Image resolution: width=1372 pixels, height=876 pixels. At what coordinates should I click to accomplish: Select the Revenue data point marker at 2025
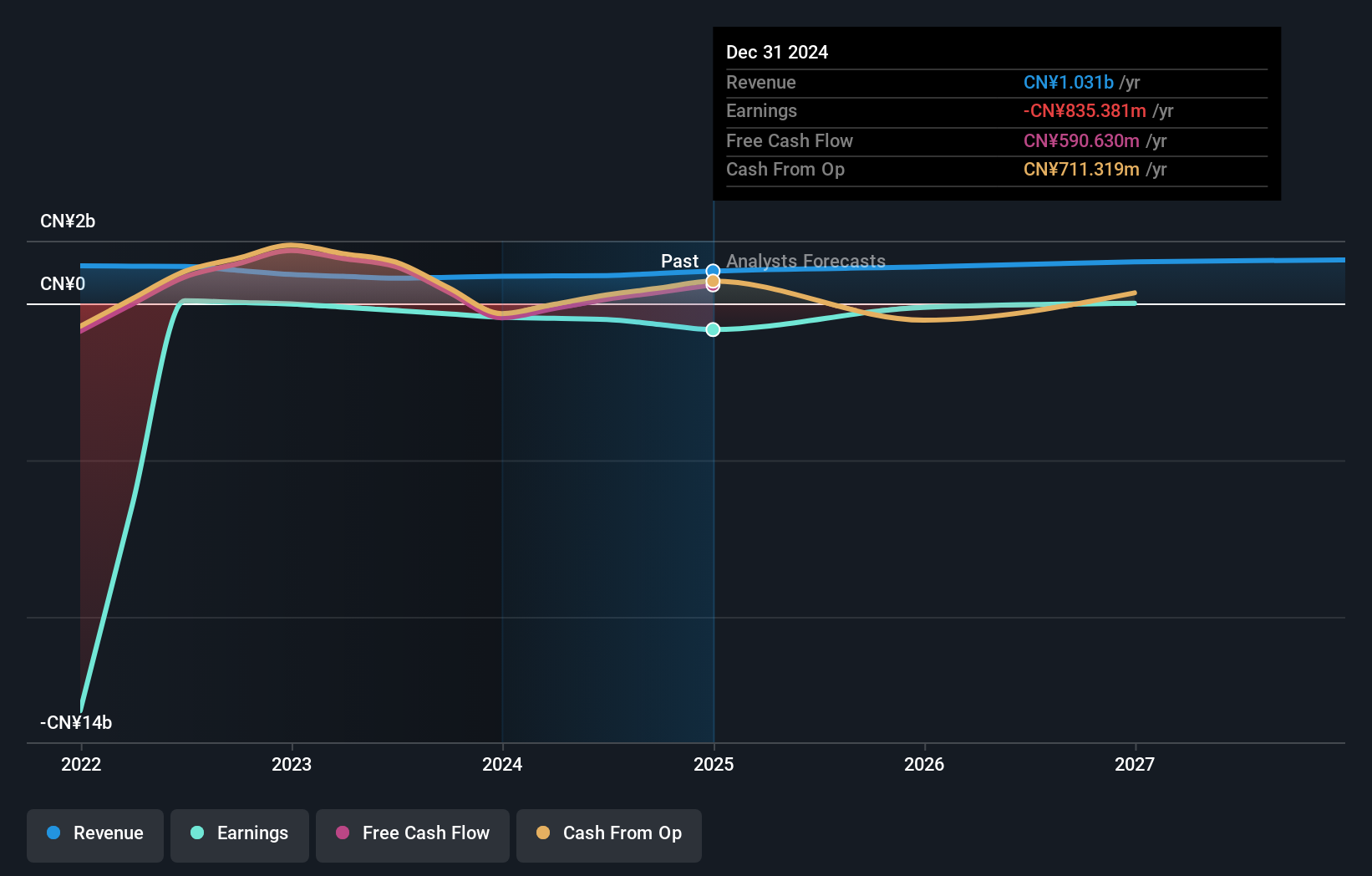713,271
